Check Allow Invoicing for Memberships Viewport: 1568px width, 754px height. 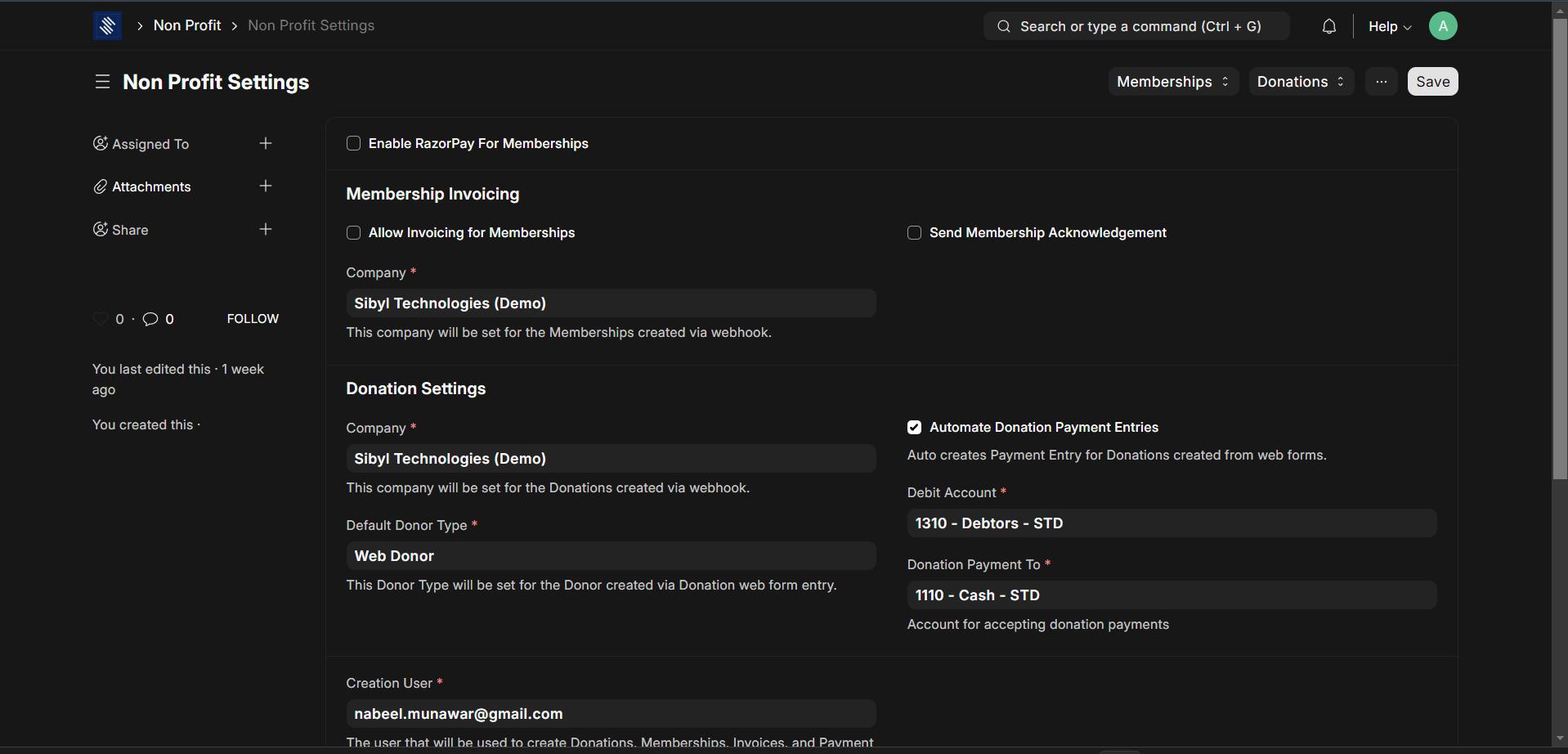click(x=353, y=232)
